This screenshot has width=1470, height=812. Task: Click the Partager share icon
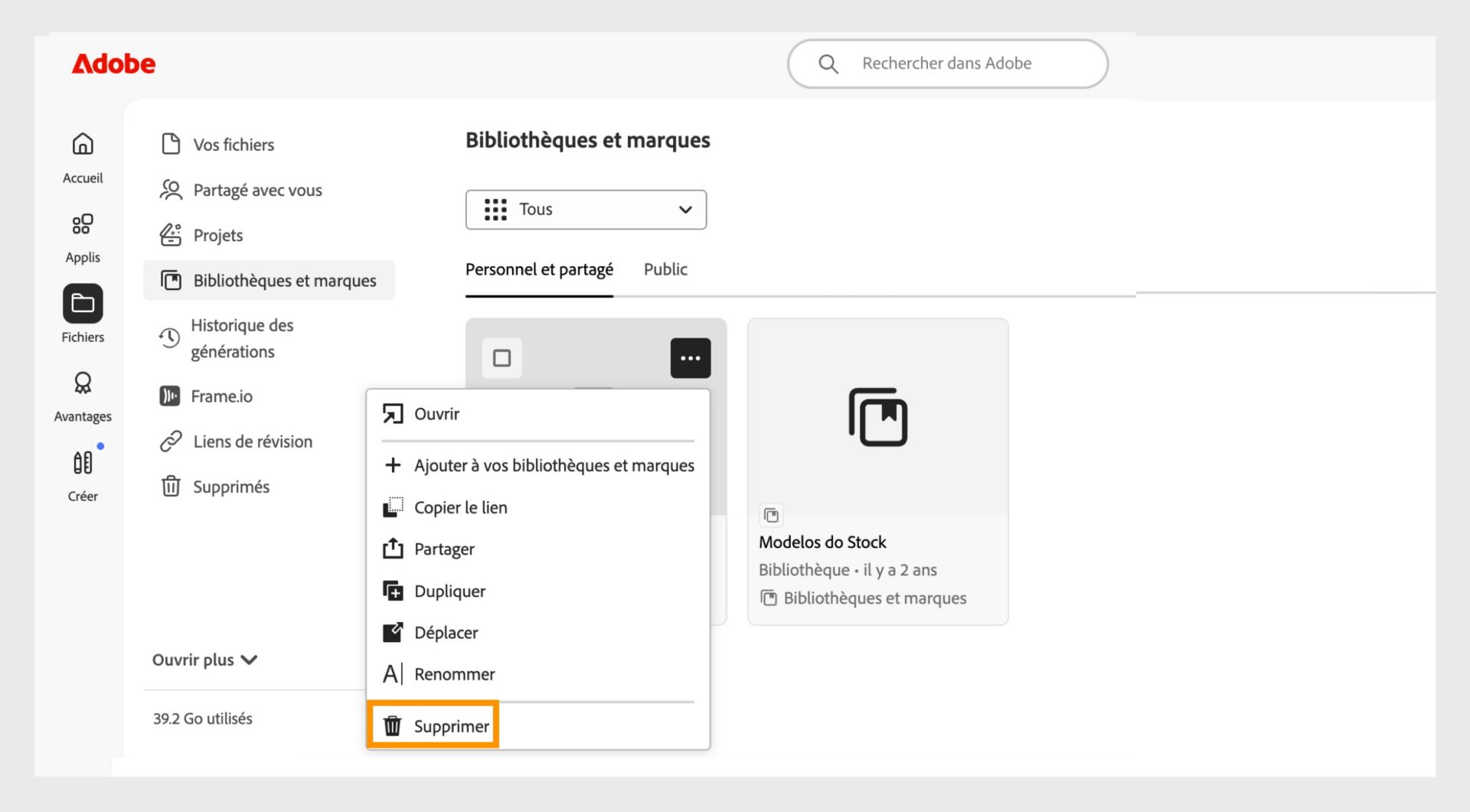[393, 549]
